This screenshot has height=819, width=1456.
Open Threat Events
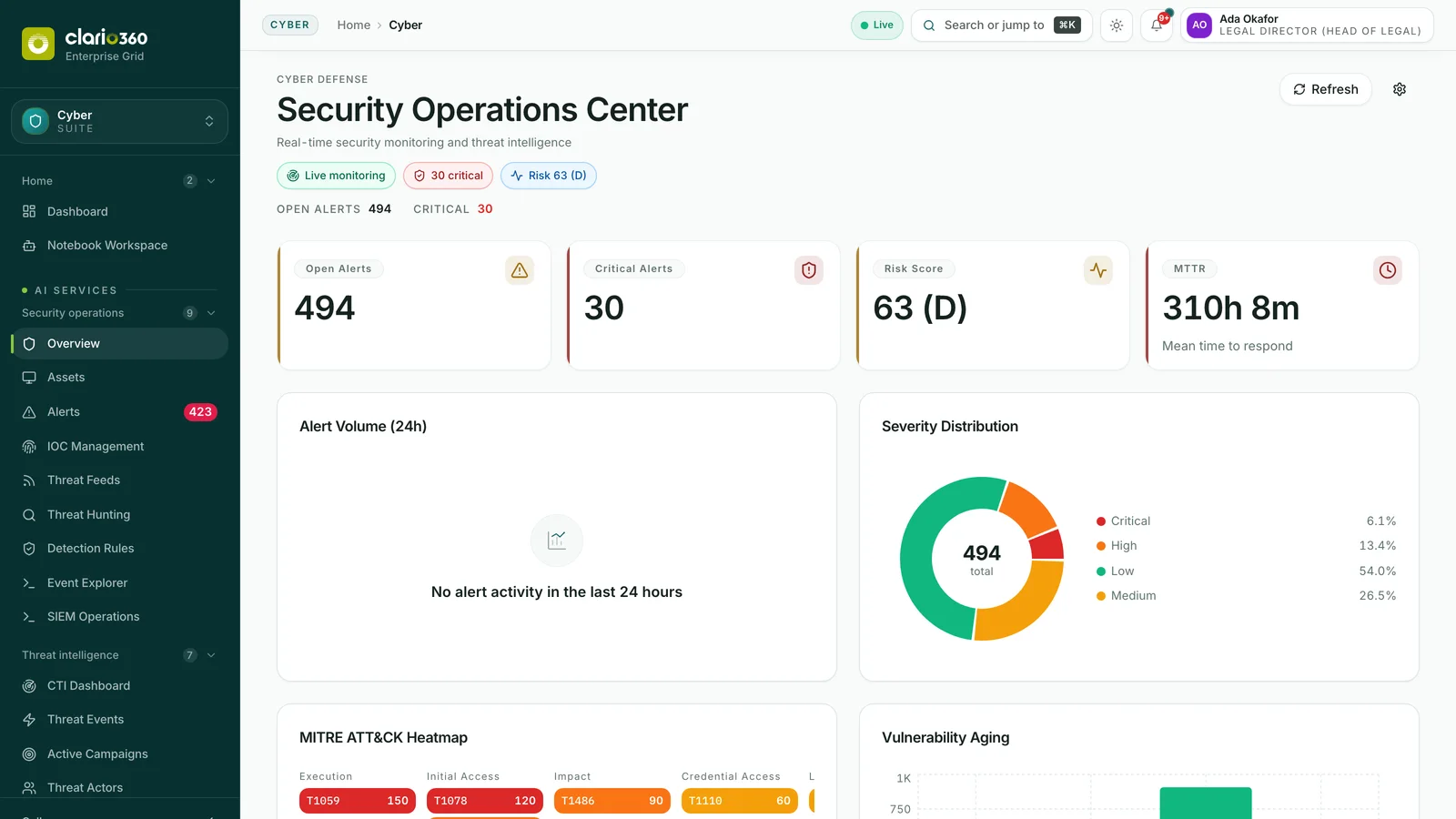[x=119, y=720]
